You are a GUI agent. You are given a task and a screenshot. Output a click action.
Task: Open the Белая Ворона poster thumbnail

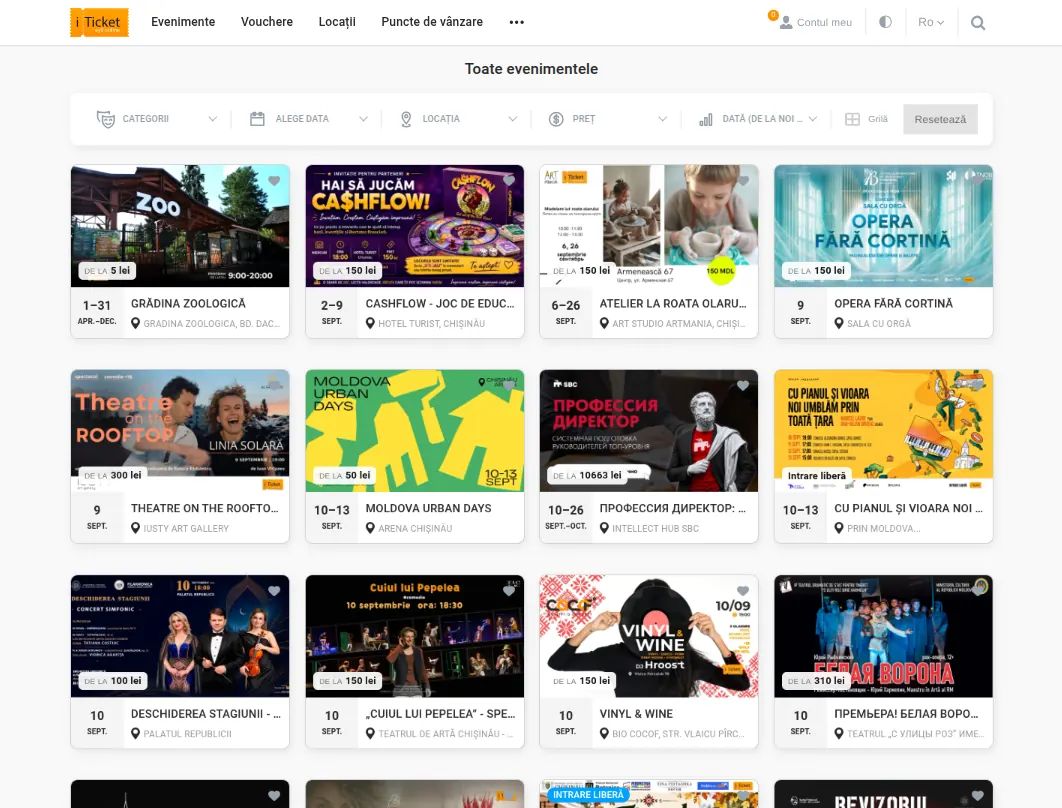(x=883, y=636)
